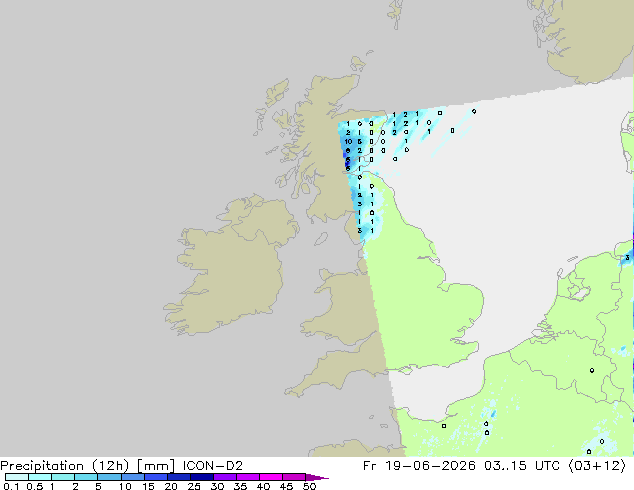Viewport: 634px width, 490px height.
Task: Click the '50' legend scale label
Action: click(x=309, y=486)
